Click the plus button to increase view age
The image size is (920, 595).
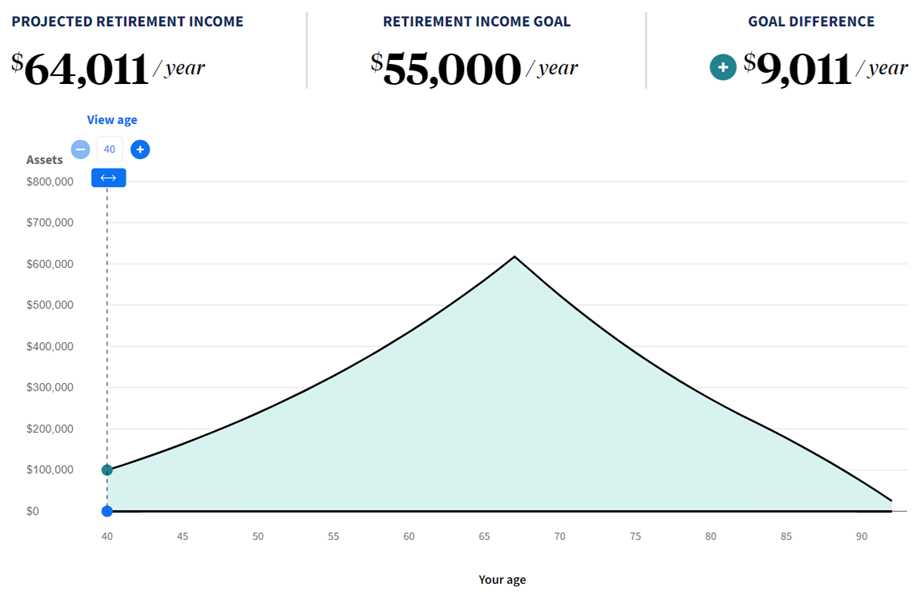pos(140,150)
